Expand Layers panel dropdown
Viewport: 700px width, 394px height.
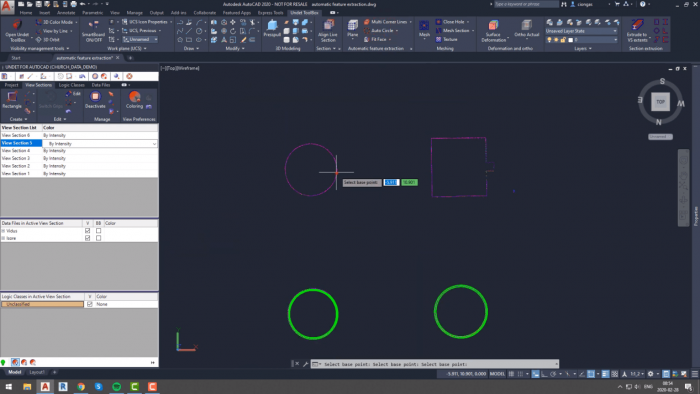pyautogui.click(x=583, y=48)
